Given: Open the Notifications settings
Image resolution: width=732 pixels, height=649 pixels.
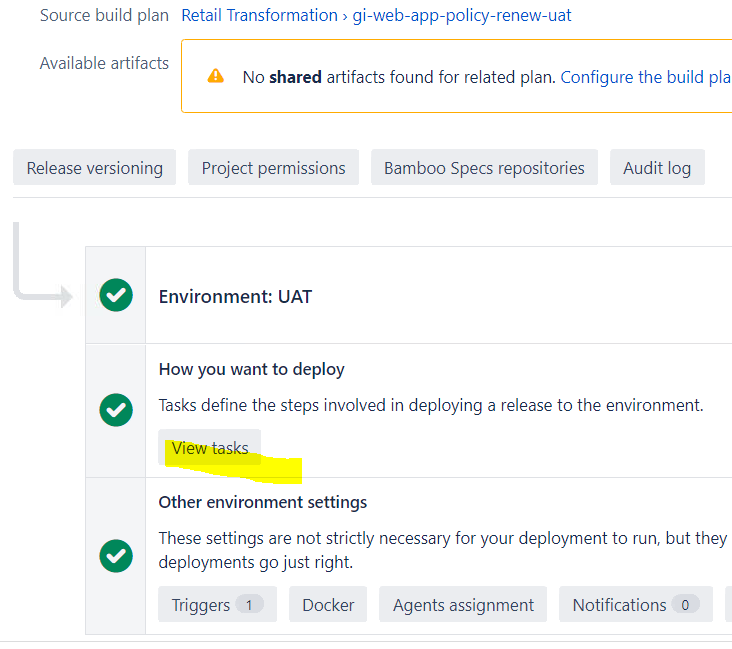Looking at the screenshot, I should pos(619,604).
